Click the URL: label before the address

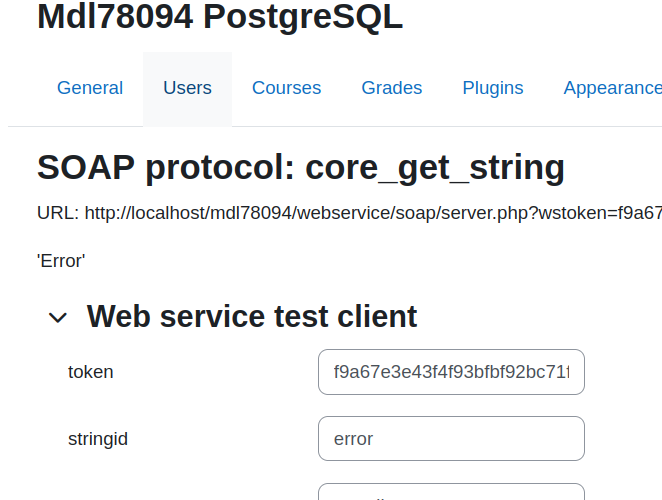pyautogui.click(x=58, y=213)
